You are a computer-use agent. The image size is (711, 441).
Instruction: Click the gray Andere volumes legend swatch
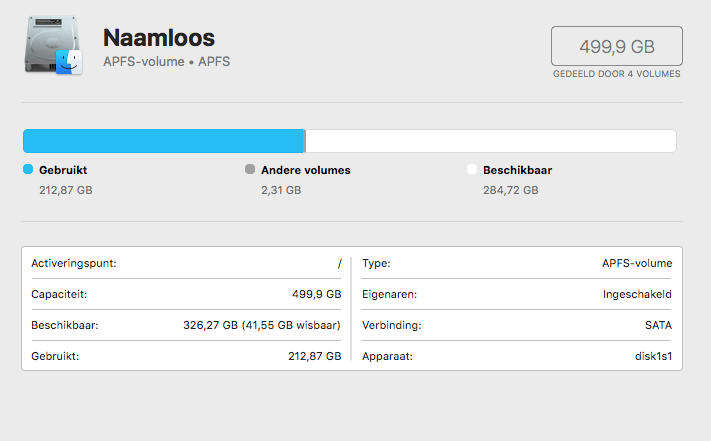coord(250,169)
